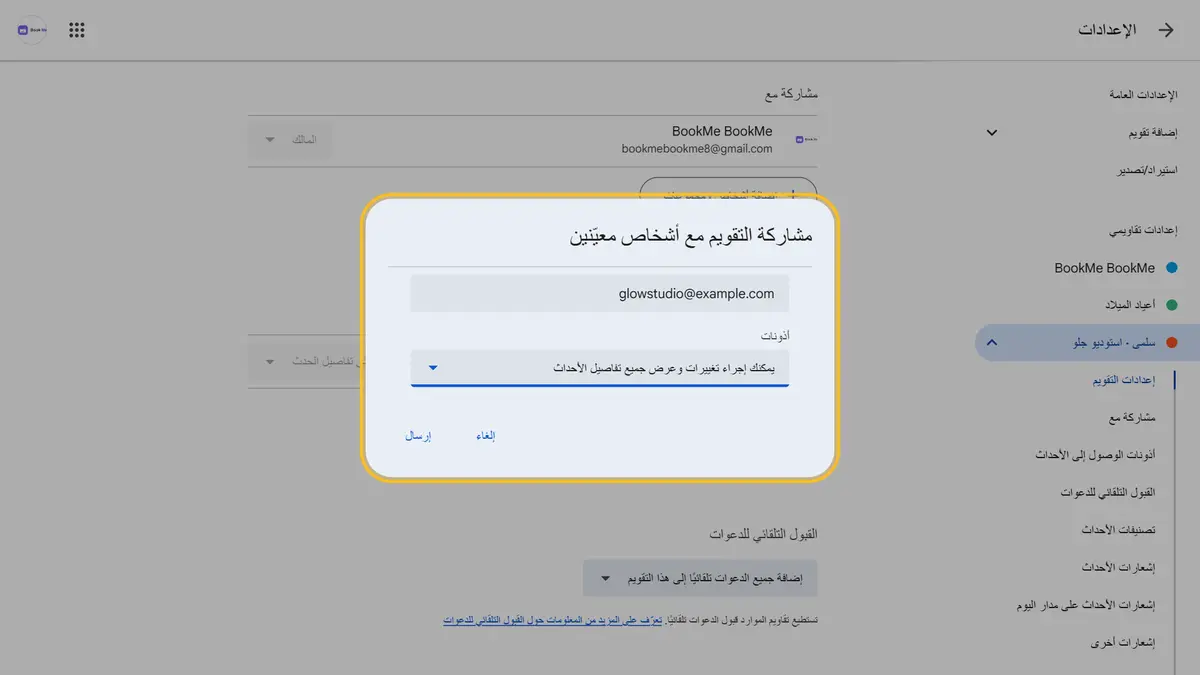Screen dimensions: 1200x675
Task: Click the orange سلمى calendar color dot
Action: tap(1172, 342)
